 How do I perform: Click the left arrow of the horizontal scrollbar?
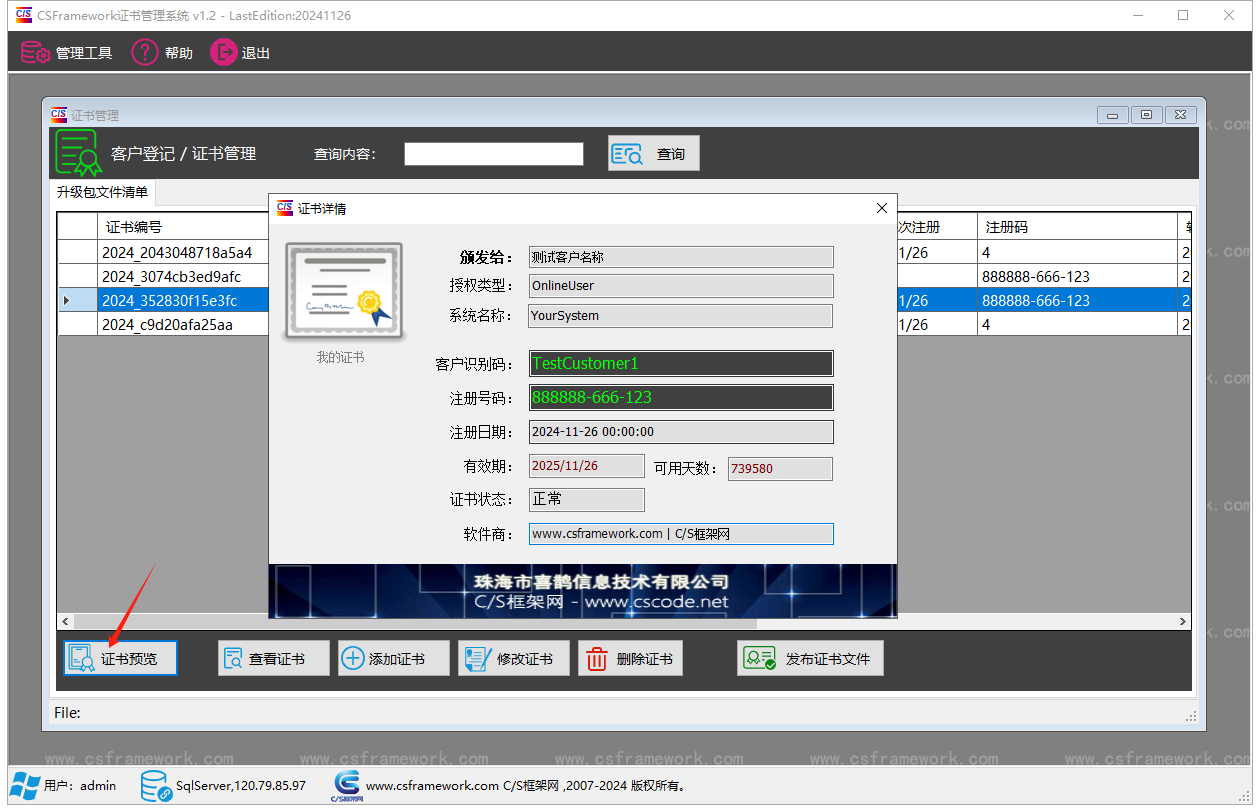coord(66,622)
